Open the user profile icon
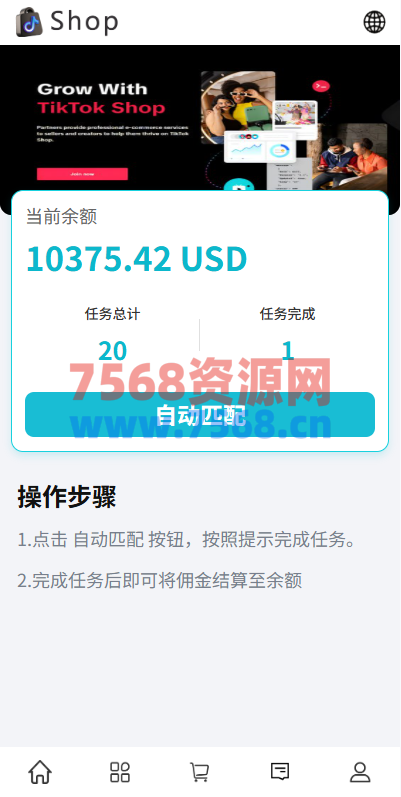The height and width of the screenshot is (797, 401). pyautogui.click(x=360, y=772)
